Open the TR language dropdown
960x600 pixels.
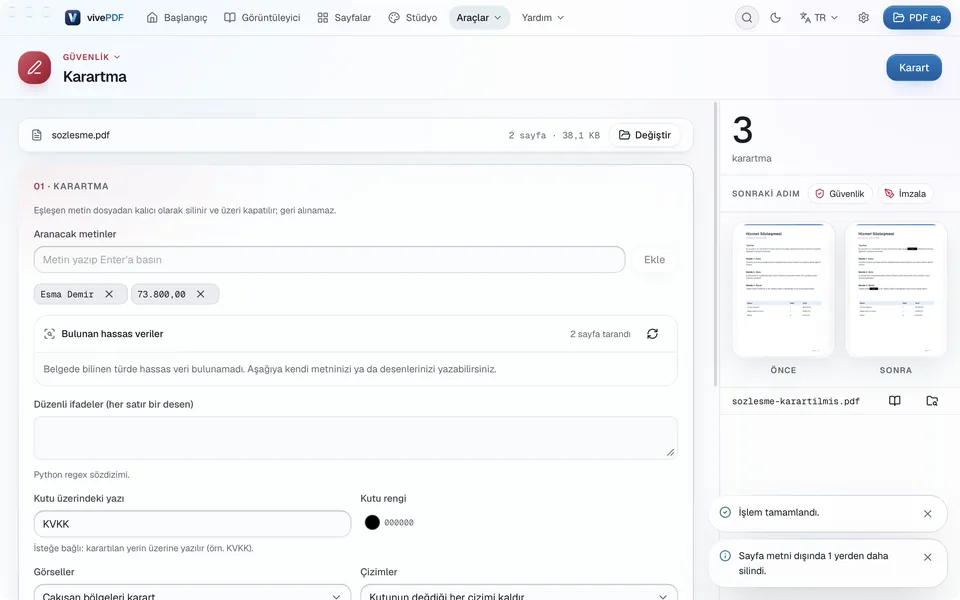[819, 18]
